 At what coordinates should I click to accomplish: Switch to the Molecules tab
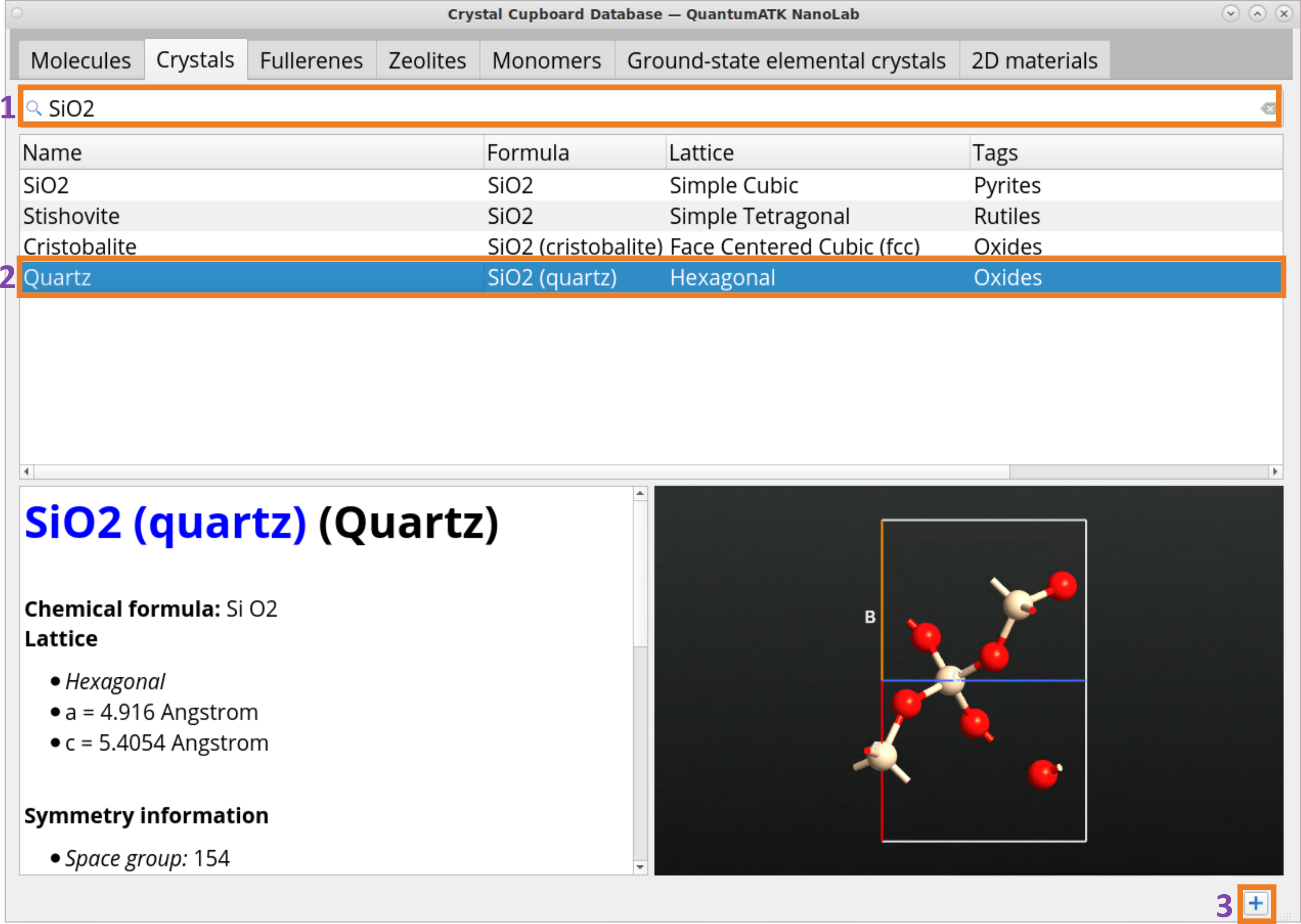click(x=81, y=60)
